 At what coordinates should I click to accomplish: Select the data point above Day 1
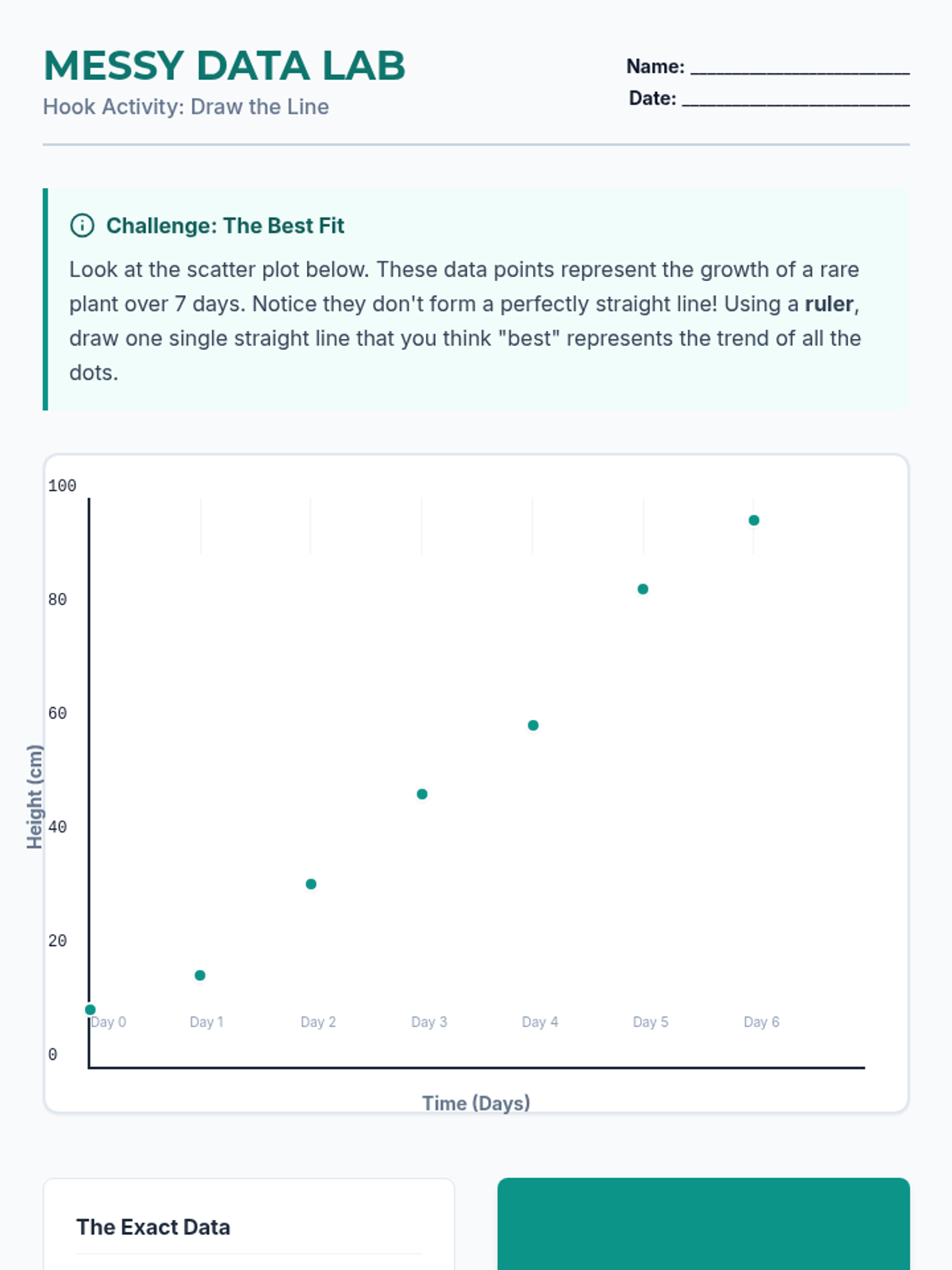click(x=200, y=976)
